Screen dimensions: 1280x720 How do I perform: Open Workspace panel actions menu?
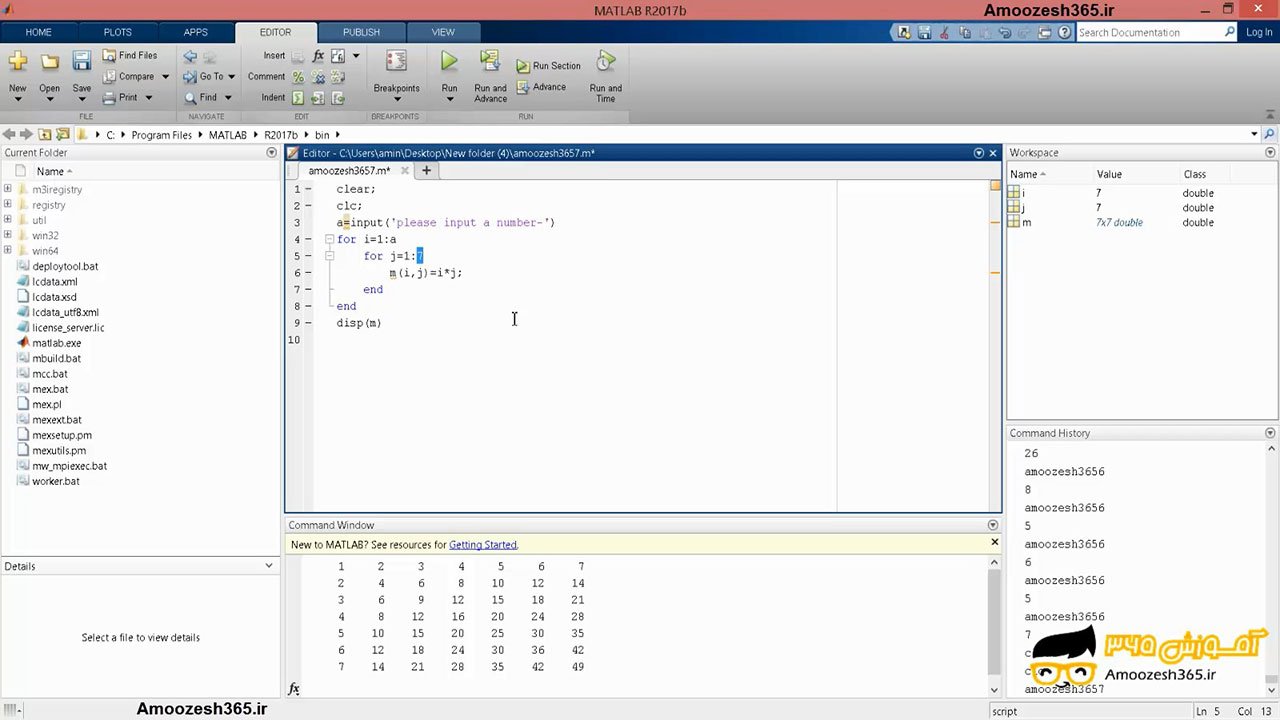[x=1270, y=153]
